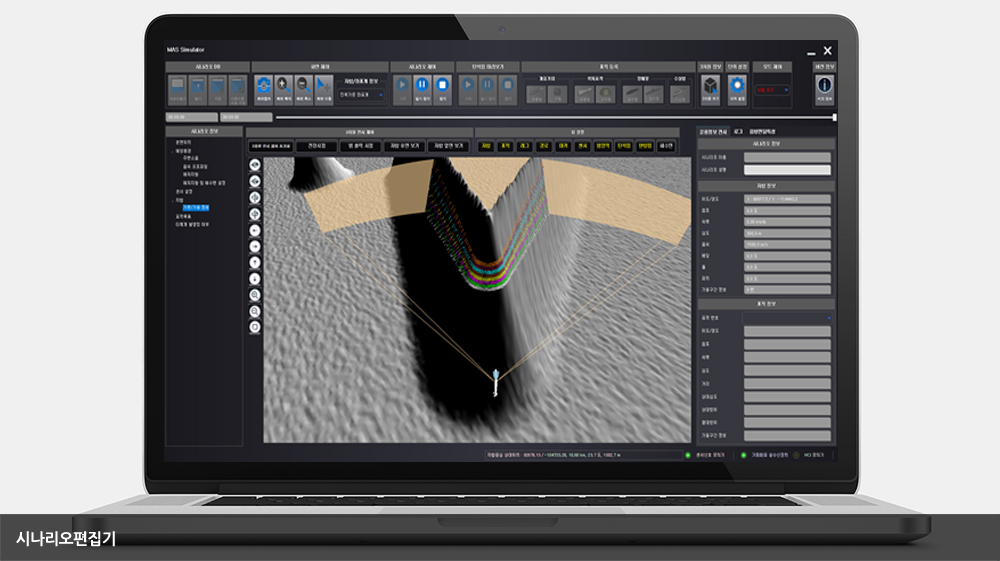This screenshot has width=1000, height=561.
Task: Click the greyed-out stop button in the second playback group
Action: pyautogui.click(x=508, y=88)
